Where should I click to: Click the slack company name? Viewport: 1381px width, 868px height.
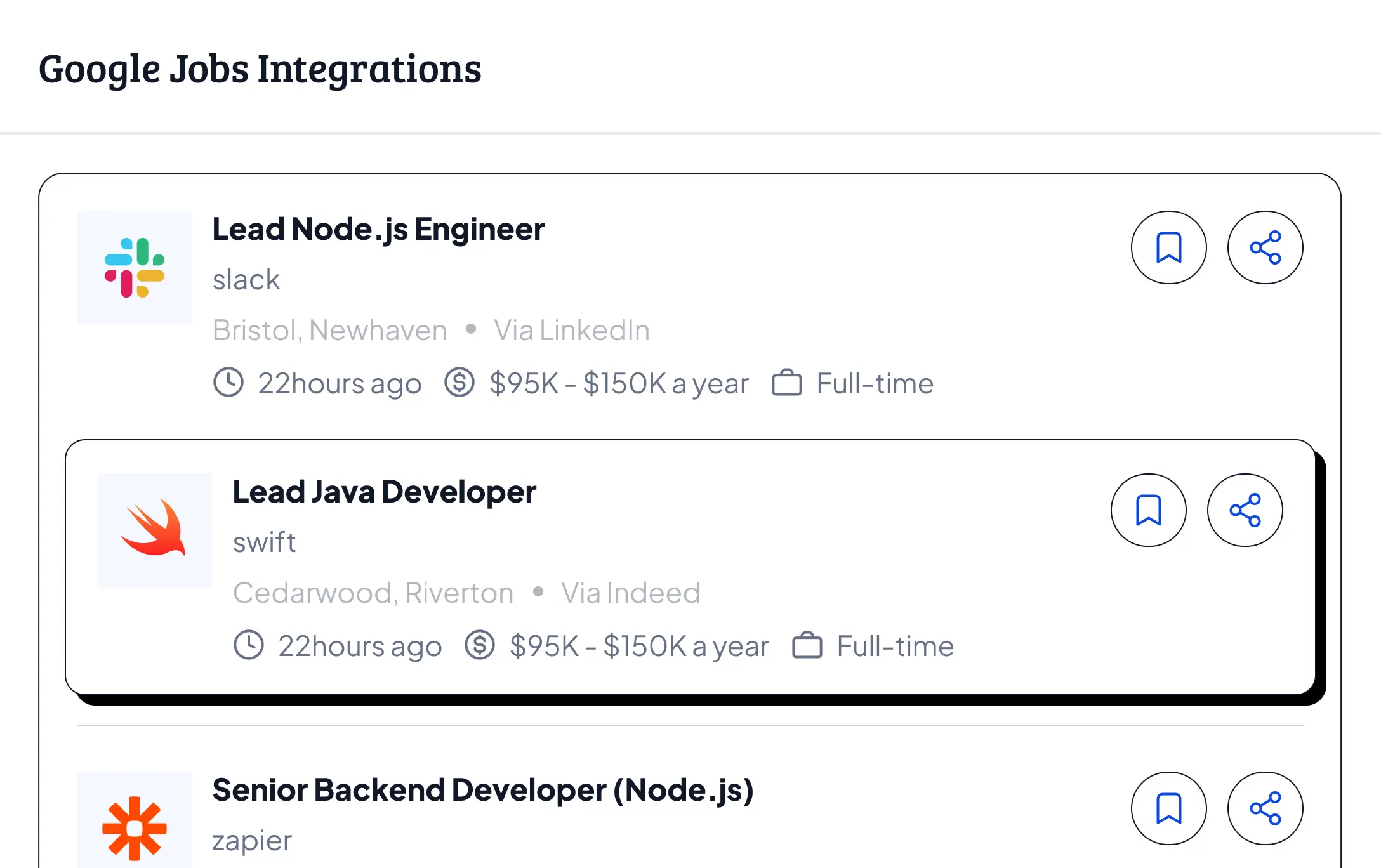pos(246,280)
